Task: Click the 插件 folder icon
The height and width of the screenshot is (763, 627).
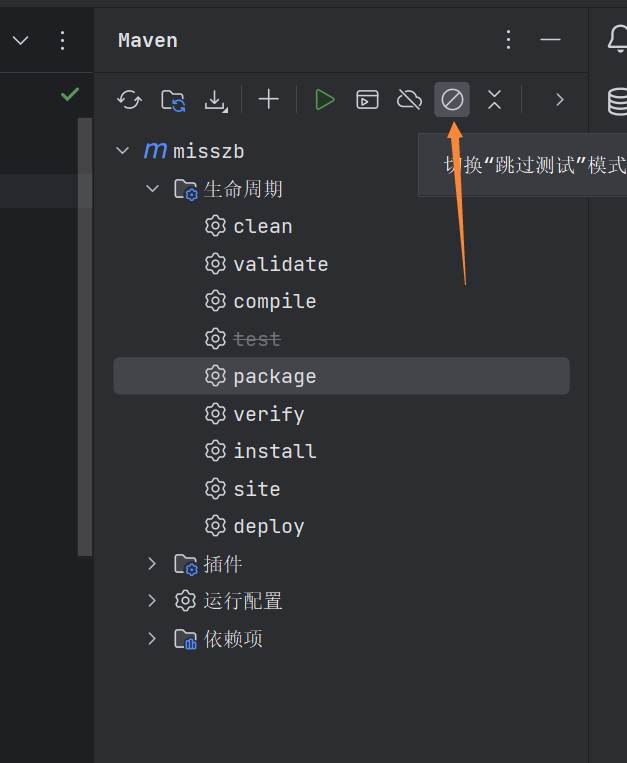Action: 185,564
